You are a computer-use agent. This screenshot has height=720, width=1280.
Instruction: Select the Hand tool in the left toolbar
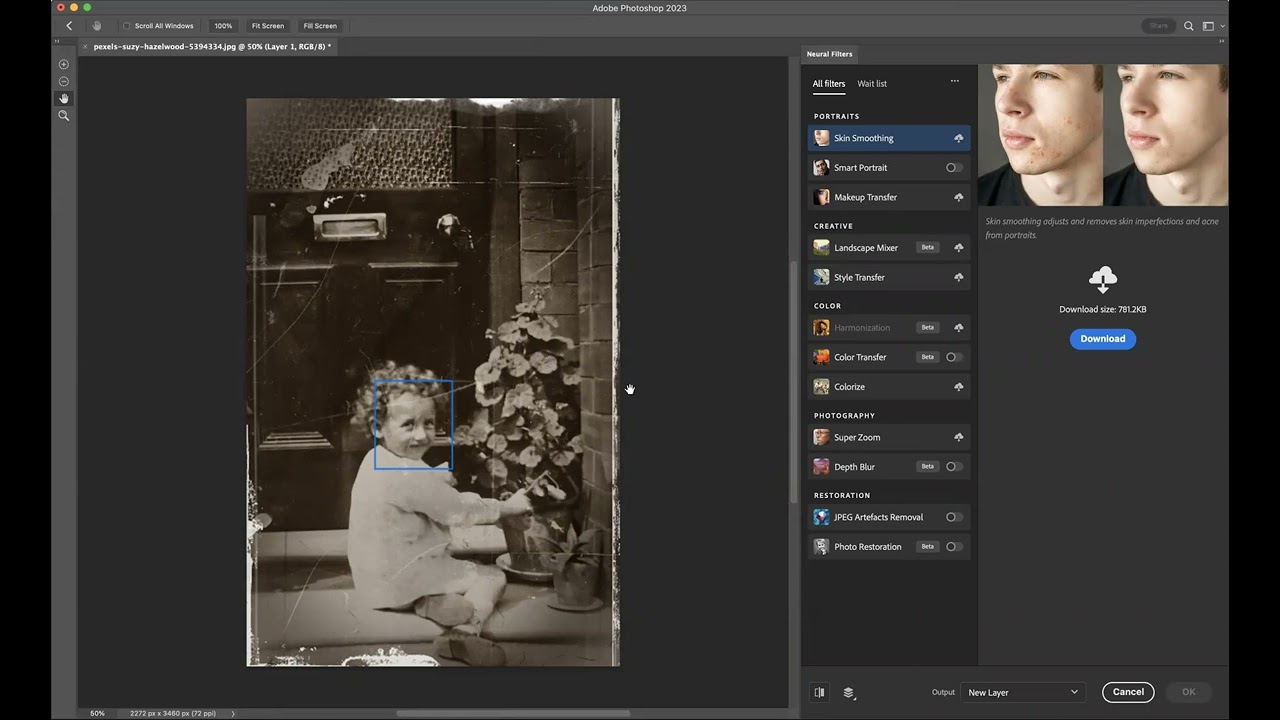(x=64, y=98)
